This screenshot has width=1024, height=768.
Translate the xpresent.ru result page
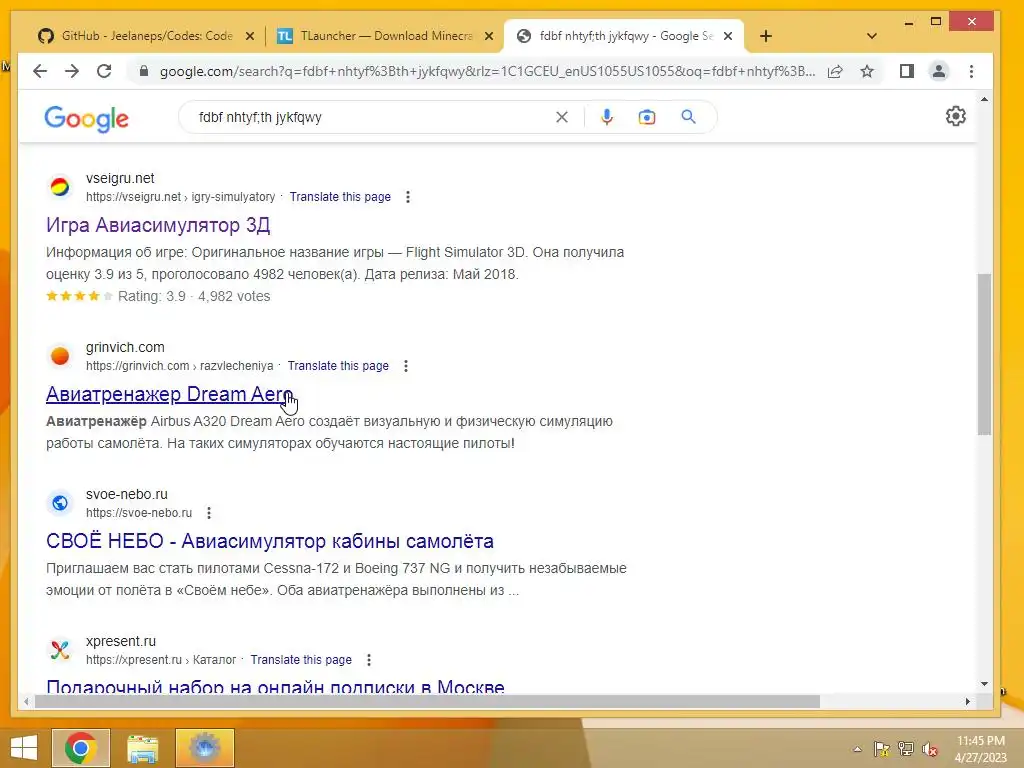301,660
